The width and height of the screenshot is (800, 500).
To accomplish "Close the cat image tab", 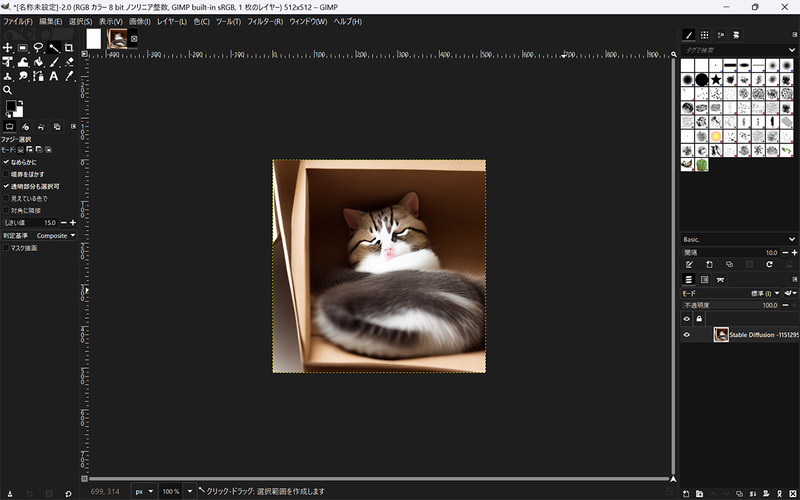I will click(x=134, y=39).
